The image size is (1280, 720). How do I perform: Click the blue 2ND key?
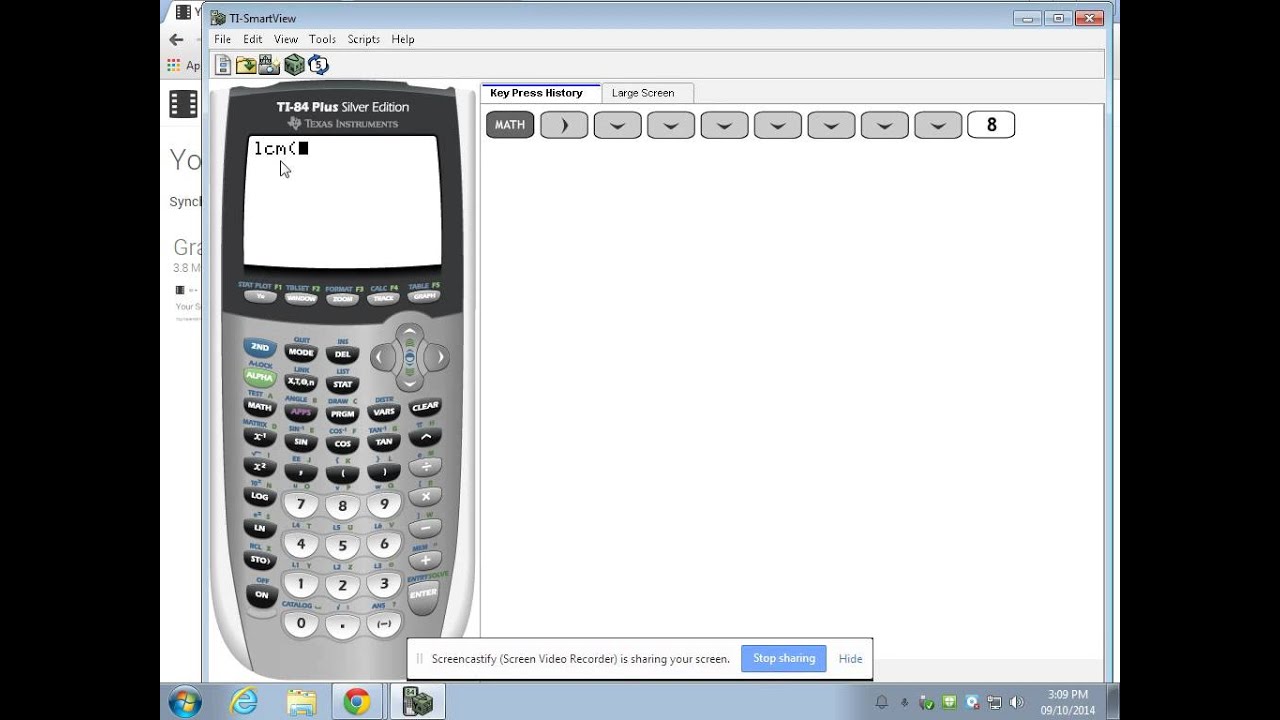[260, 348]
